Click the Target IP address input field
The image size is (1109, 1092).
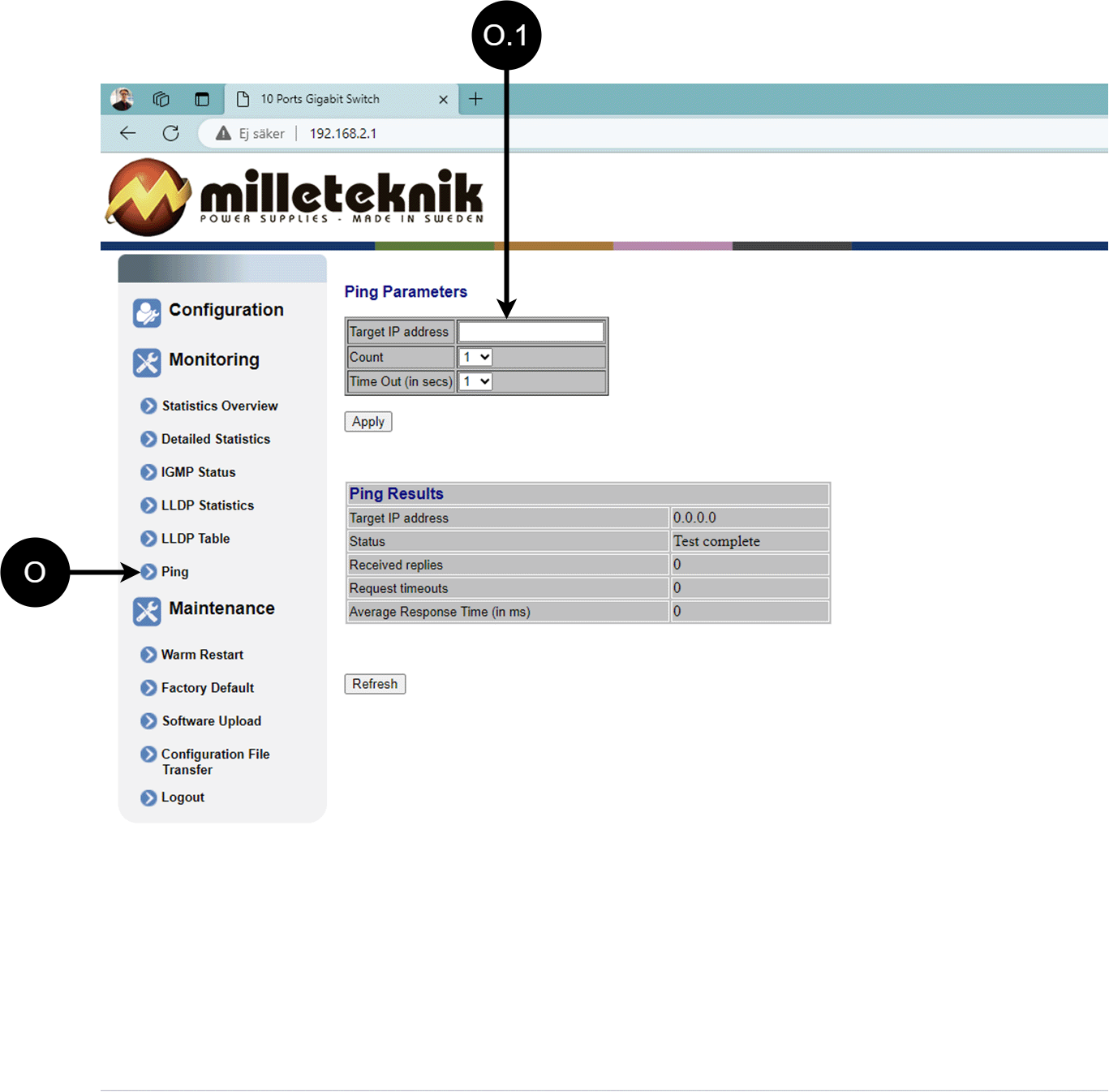click(531, 332)
